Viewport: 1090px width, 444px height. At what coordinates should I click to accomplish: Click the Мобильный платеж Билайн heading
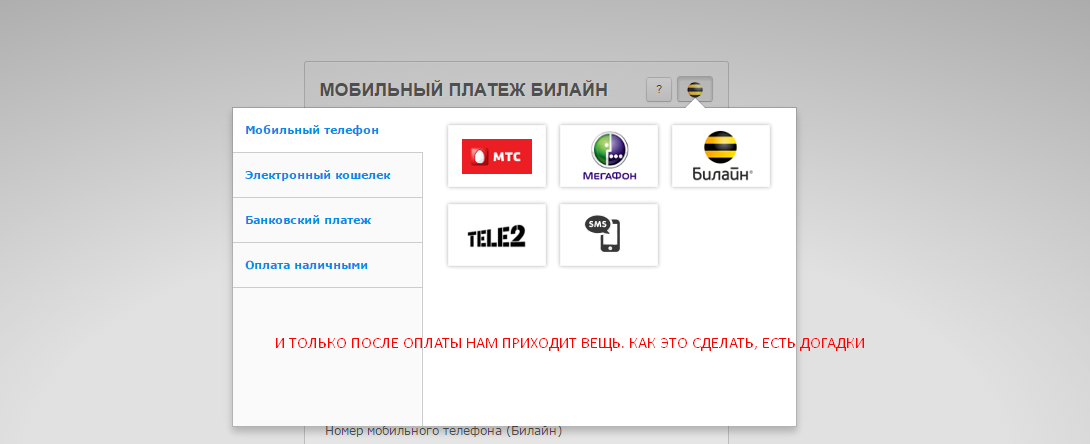(464, 90)
